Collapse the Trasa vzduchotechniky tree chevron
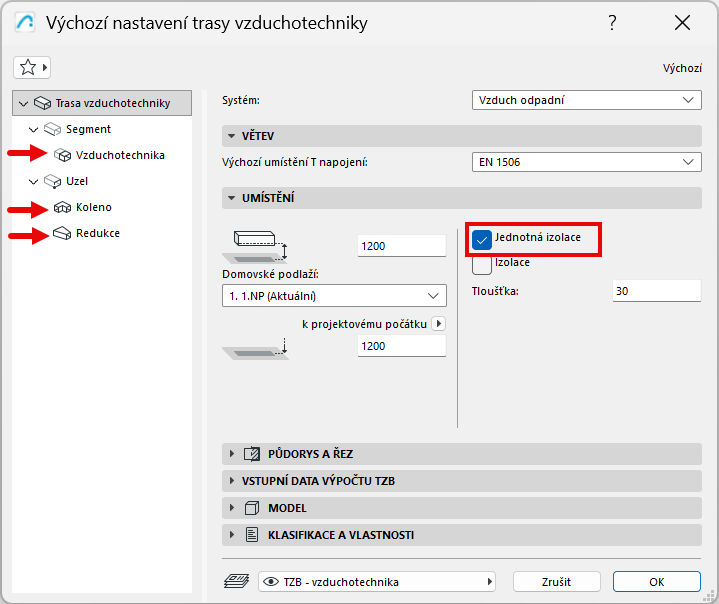The image size is (719, 604). [x=23, y=104]
